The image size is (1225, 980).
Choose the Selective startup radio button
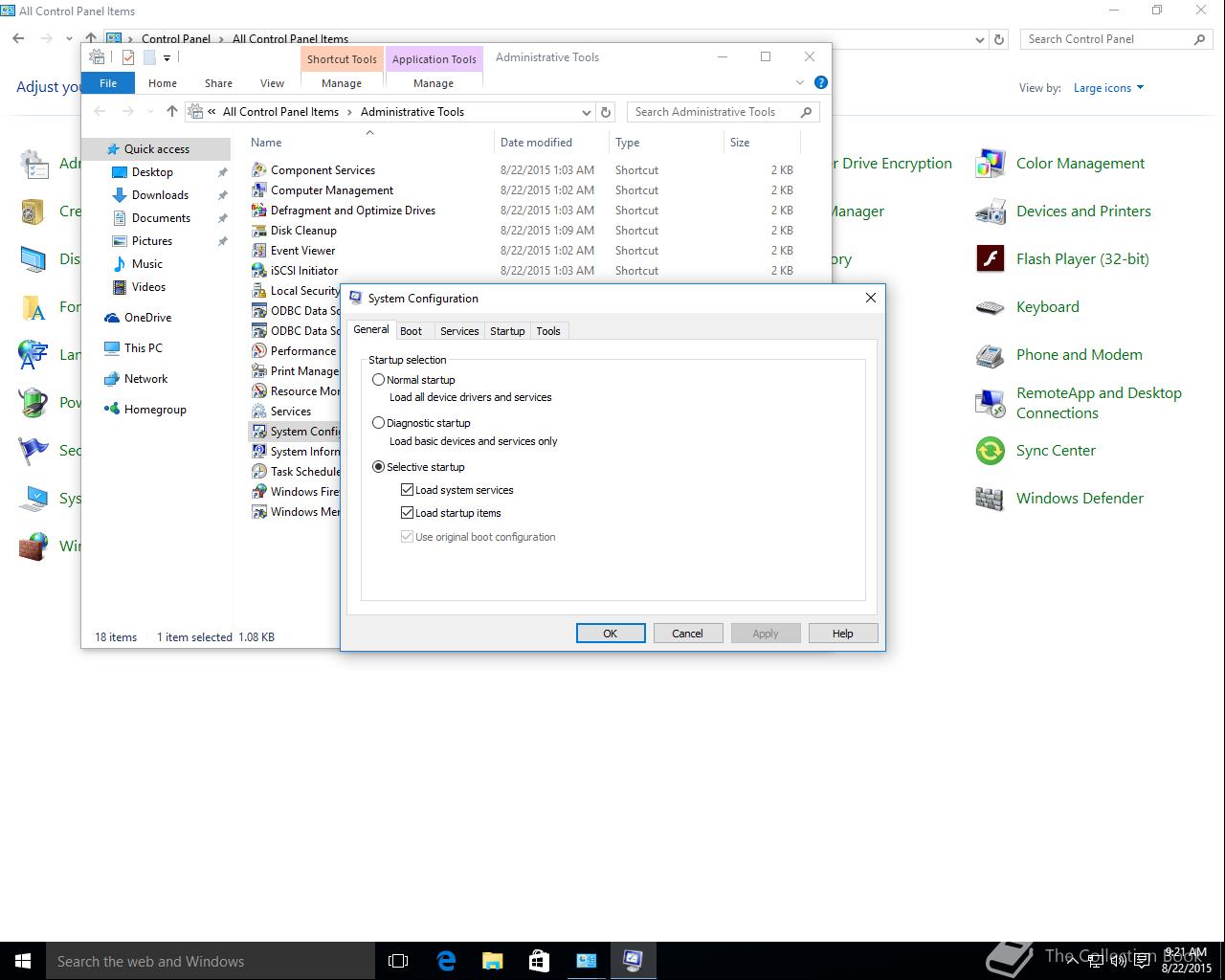point(379,467)
